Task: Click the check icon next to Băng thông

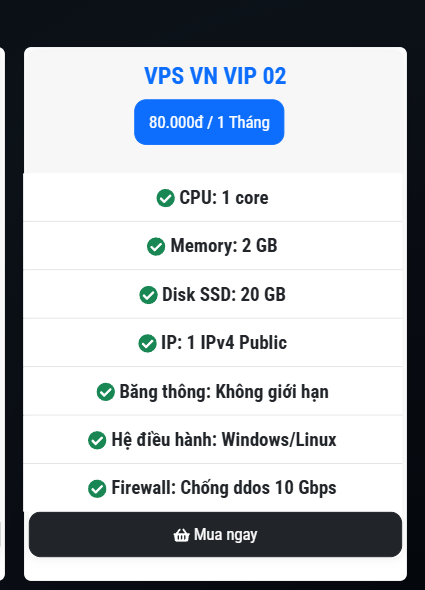Action: [x=106, y=392]
